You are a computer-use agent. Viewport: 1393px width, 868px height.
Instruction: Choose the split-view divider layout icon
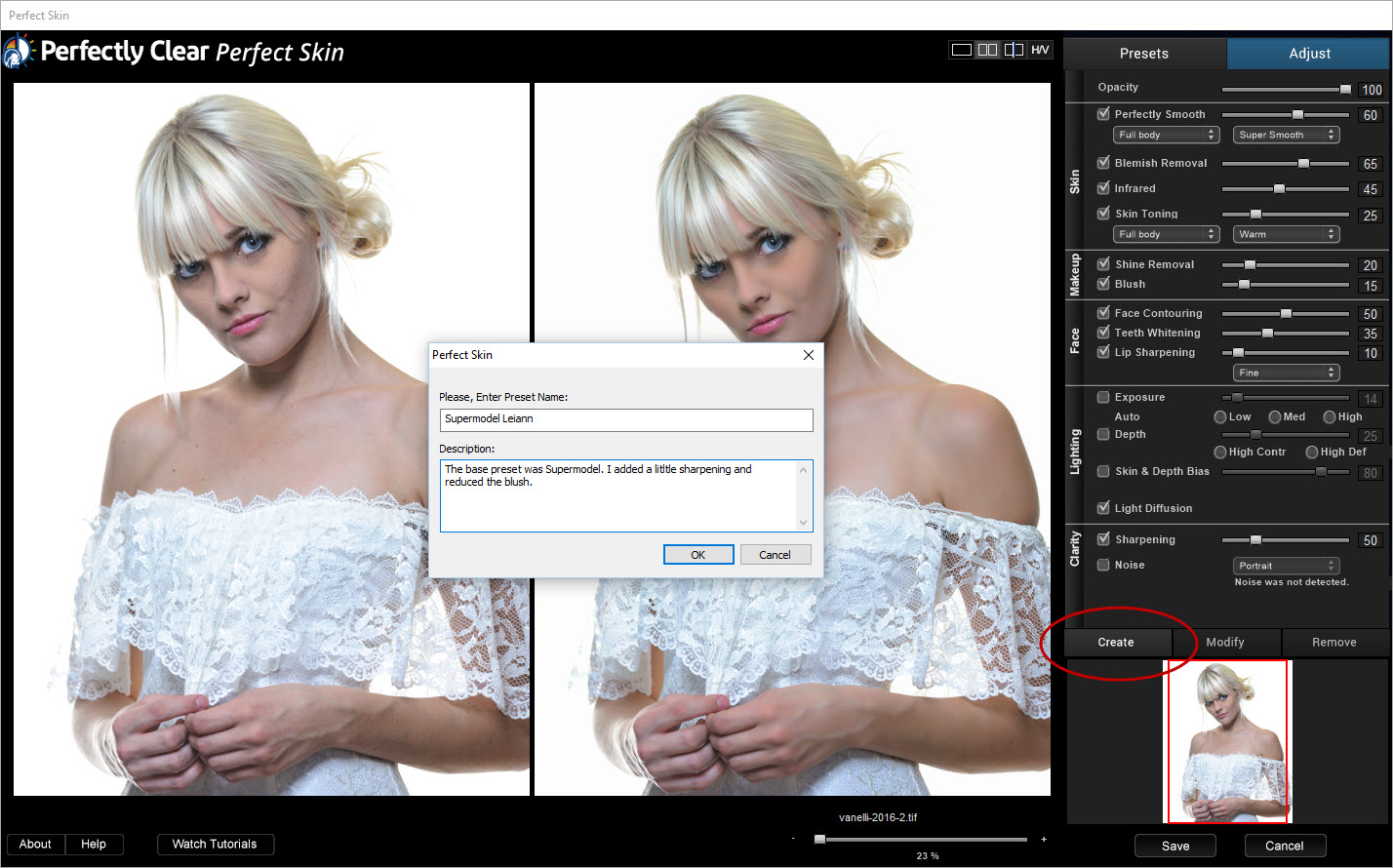click(x=1015, y=50)
